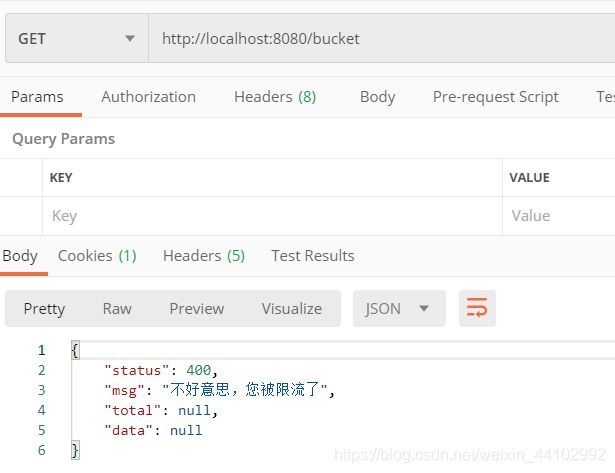This screenshot has width=615, height=473.
Task: Click the "status" key in response
Action: tap(137, 371)
